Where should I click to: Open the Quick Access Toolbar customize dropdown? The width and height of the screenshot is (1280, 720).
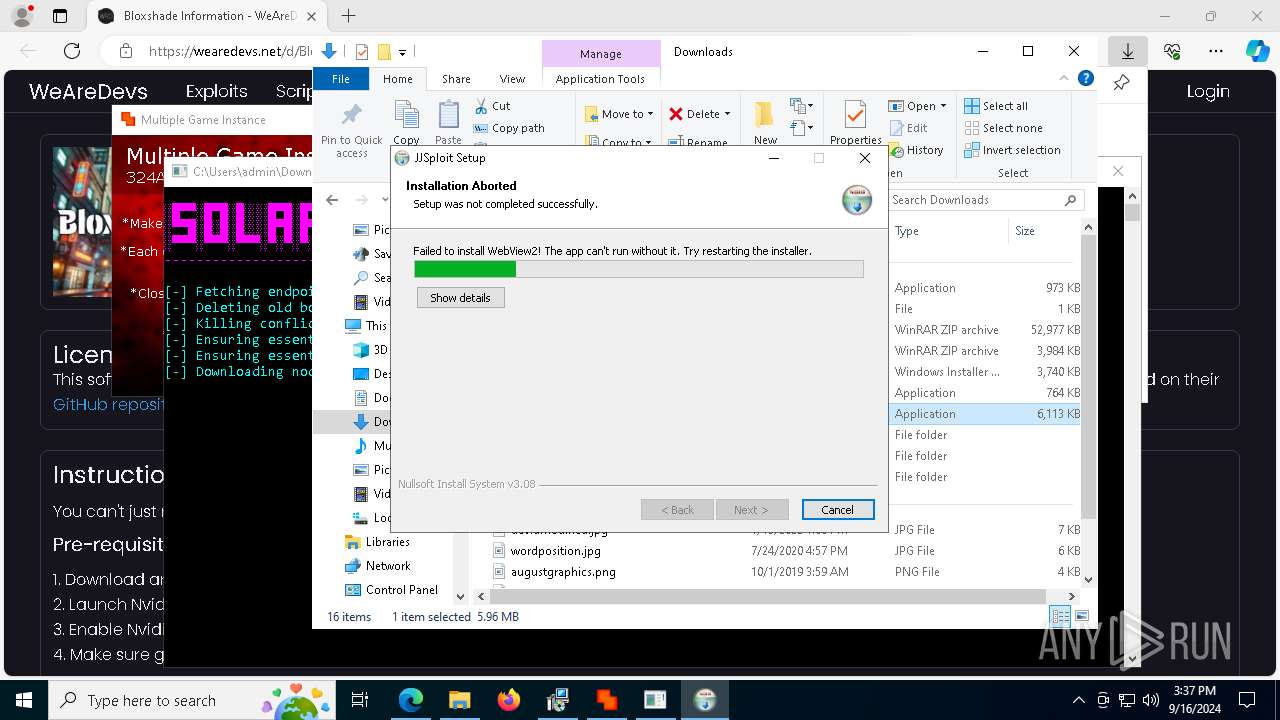pyautogui.click(x=402, y=52)
